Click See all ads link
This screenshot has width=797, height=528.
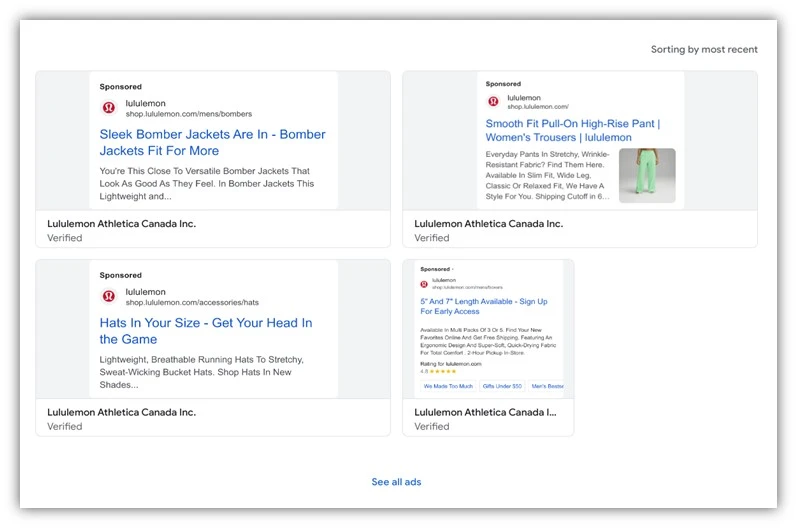396,482
